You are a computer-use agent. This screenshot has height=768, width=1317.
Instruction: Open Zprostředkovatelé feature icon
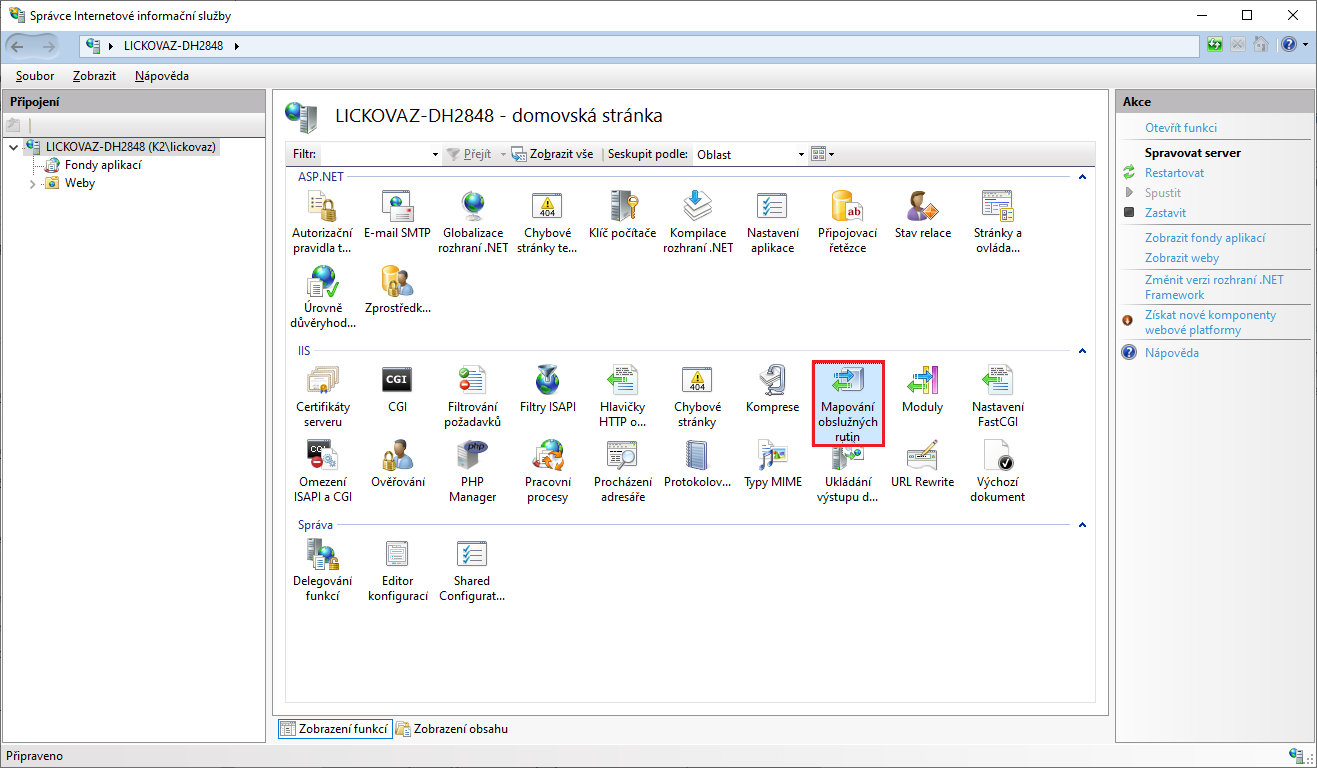(397, 290)
